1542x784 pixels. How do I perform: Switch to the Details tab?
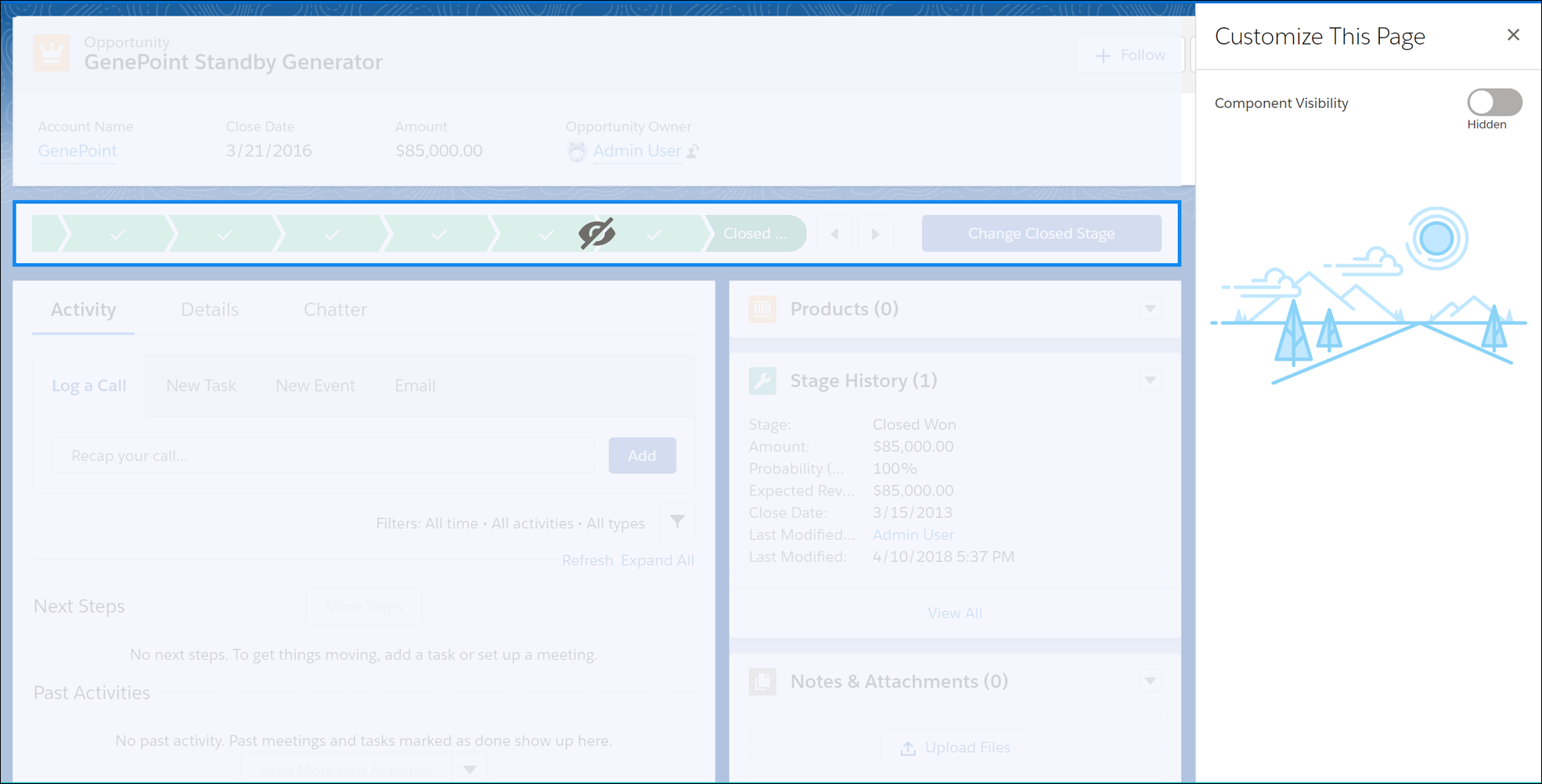210,310
